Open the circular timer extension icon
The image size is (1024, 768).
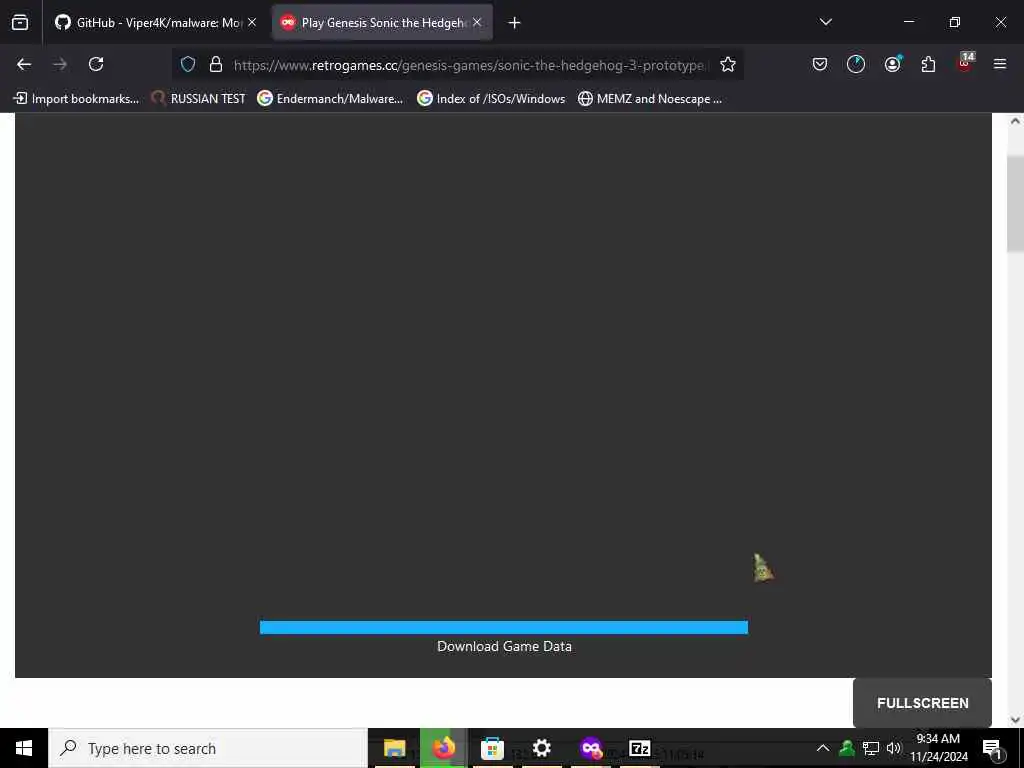pos(856,64)
